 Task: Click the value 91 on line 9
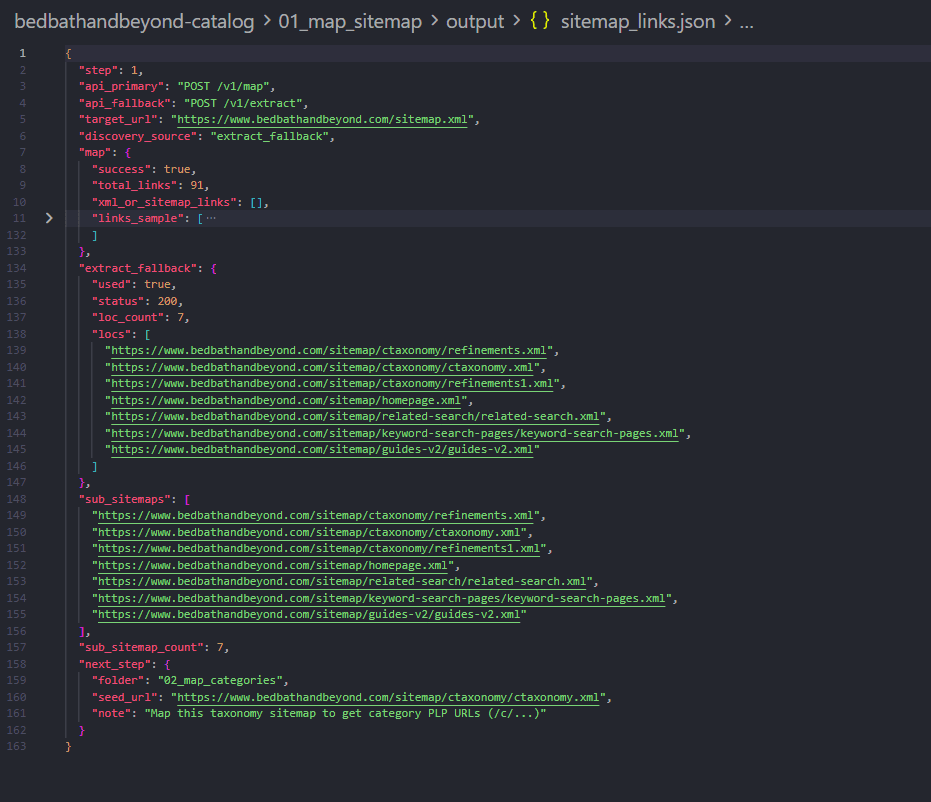pos(197,185)
